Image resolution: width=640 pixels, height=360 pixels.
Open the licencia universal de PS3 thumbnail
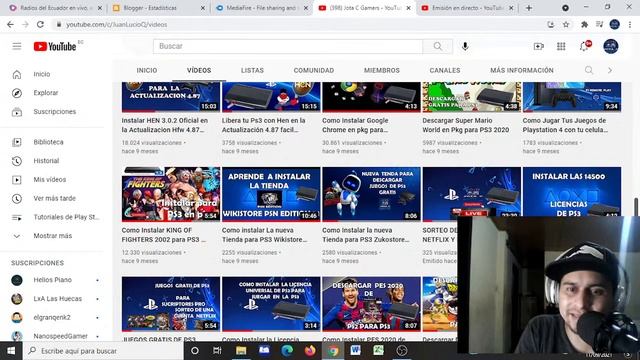[x=271, y=304]
